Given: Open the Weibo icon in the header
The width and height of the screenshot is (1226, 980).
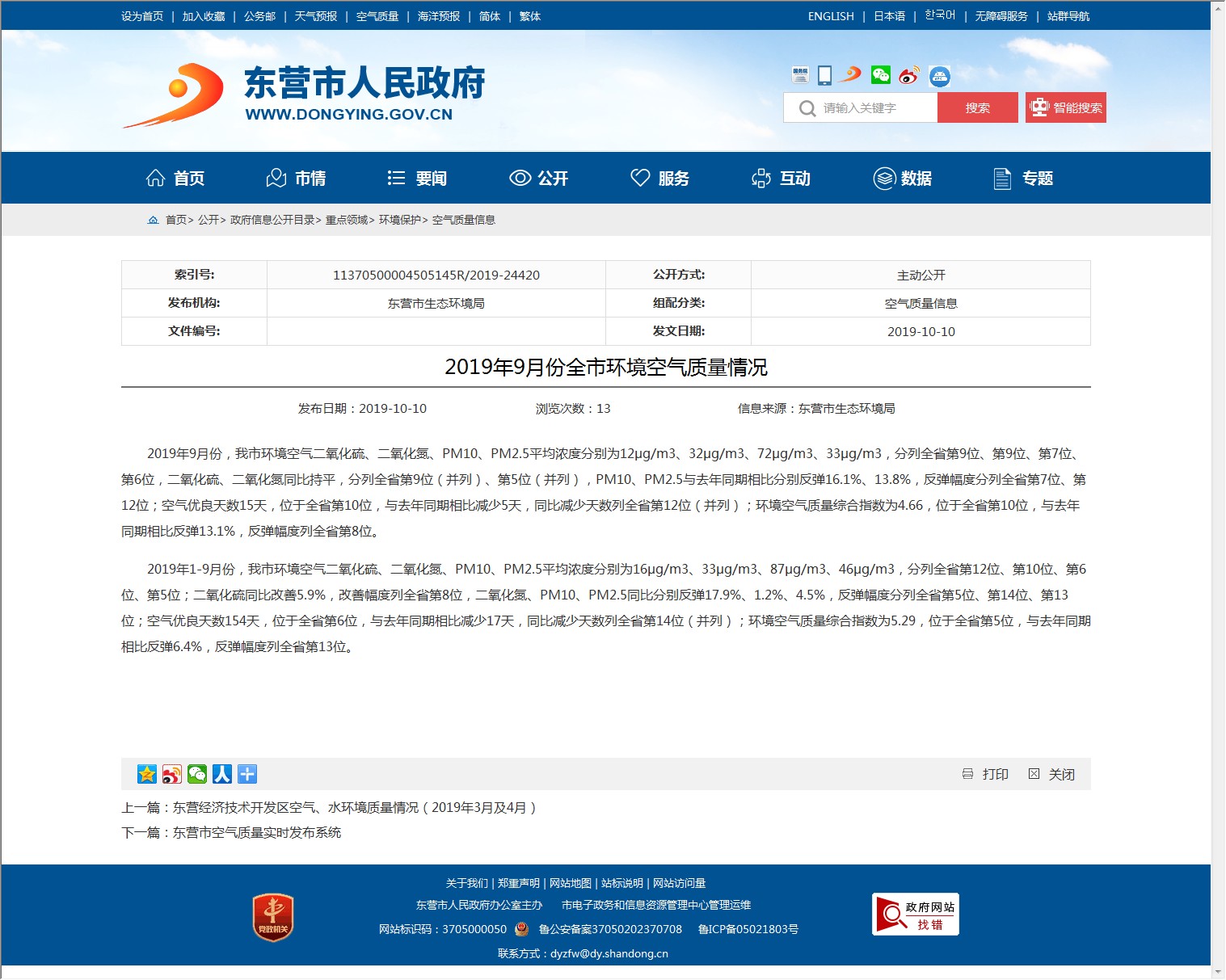Looking at the screenshot, I should (909, 75).
